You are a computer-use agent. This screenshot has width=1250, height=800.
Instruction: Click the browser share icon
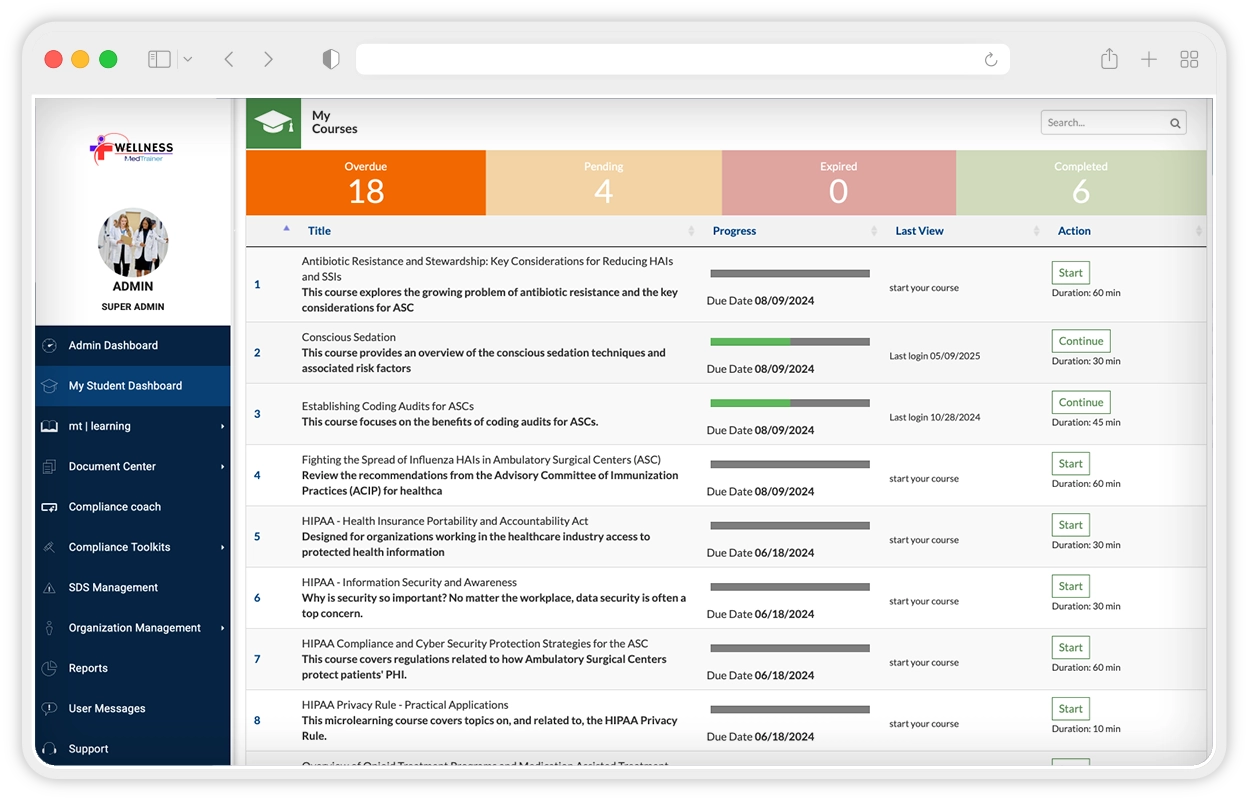pos(1109,60)
